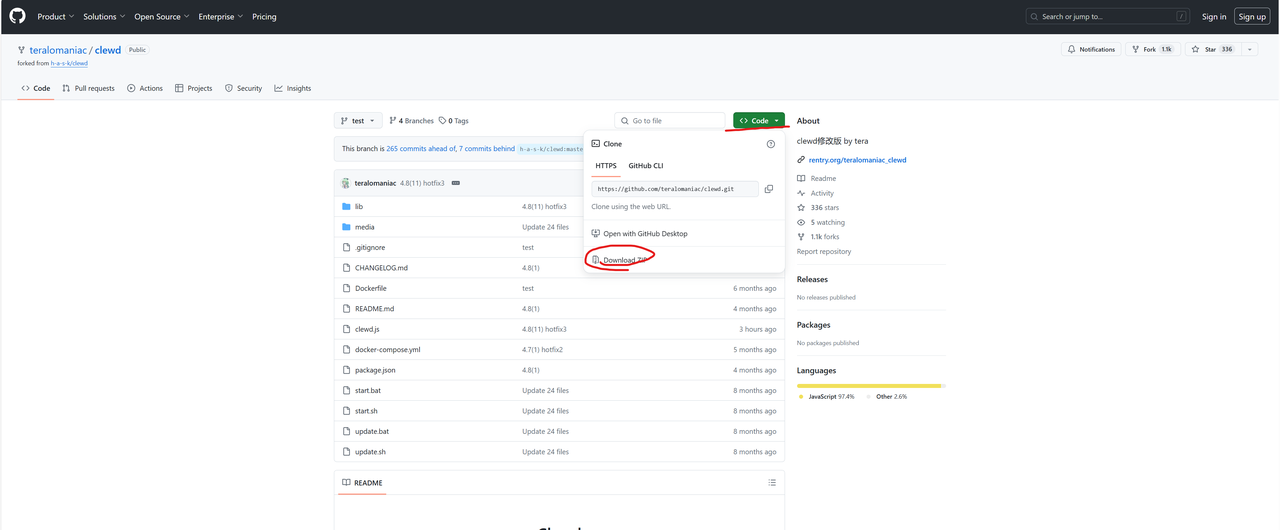Focus the Search or jump to field
The width and height of the screenshot is (1280, 530).
[1110, 16]
